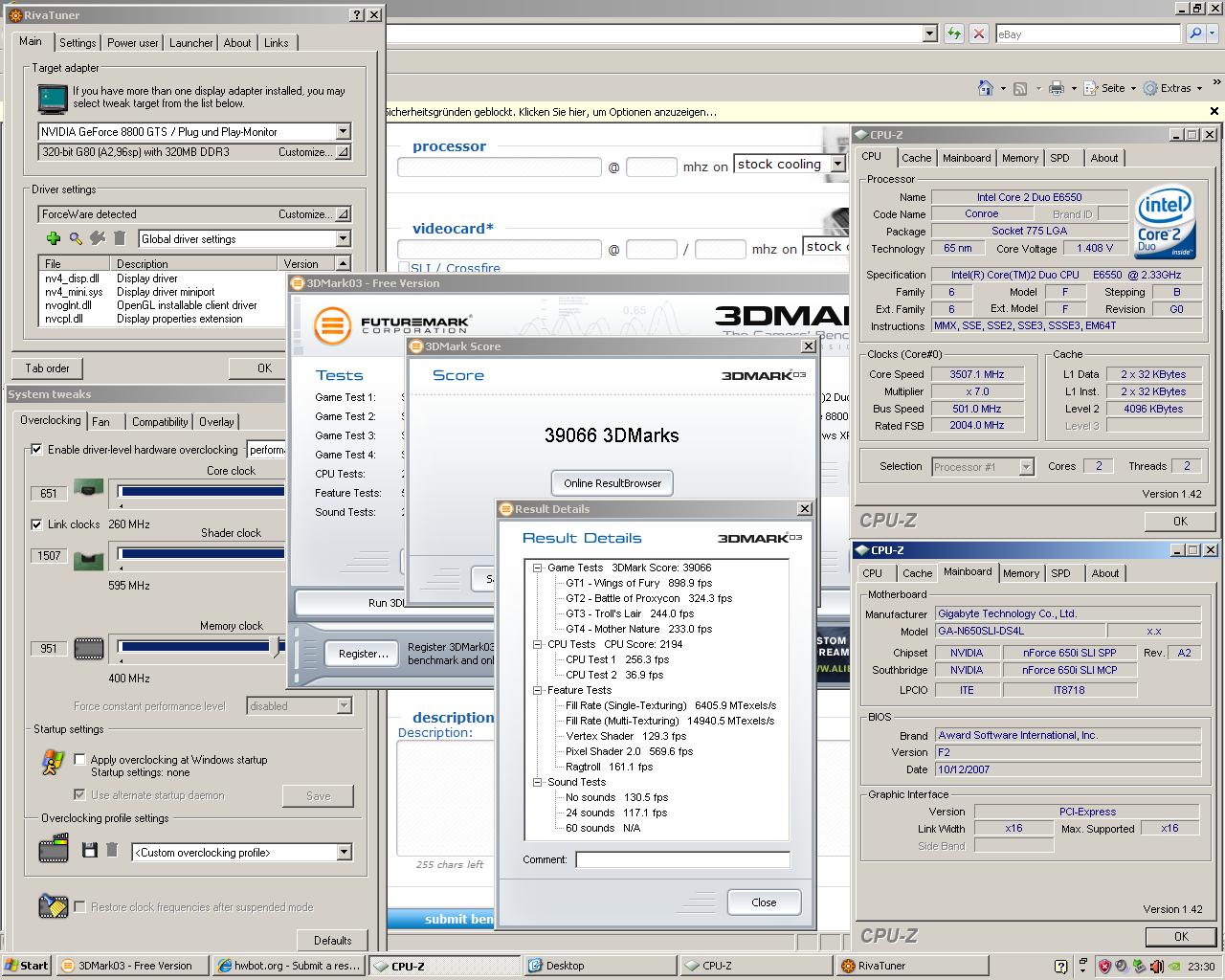Screen dimensions: 1225x980
Task: Open the Compatibility tab in System tweaks
Action: 160,422
